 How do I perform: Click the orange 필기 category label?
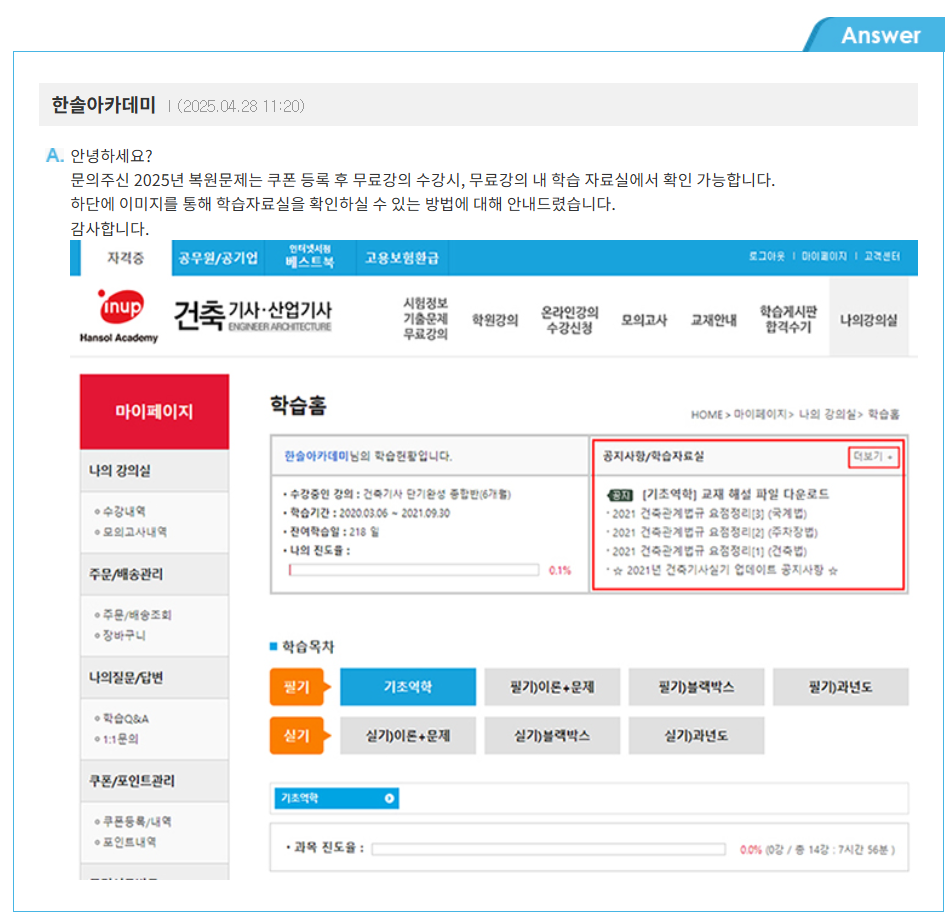click(x=297, y=687)
